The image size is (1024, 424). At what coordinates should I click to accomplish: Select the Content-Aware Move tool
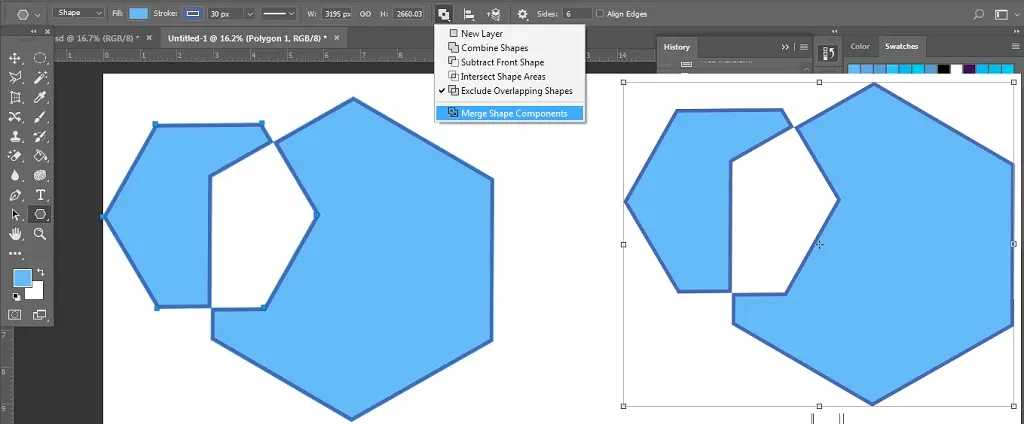point(15,117)
